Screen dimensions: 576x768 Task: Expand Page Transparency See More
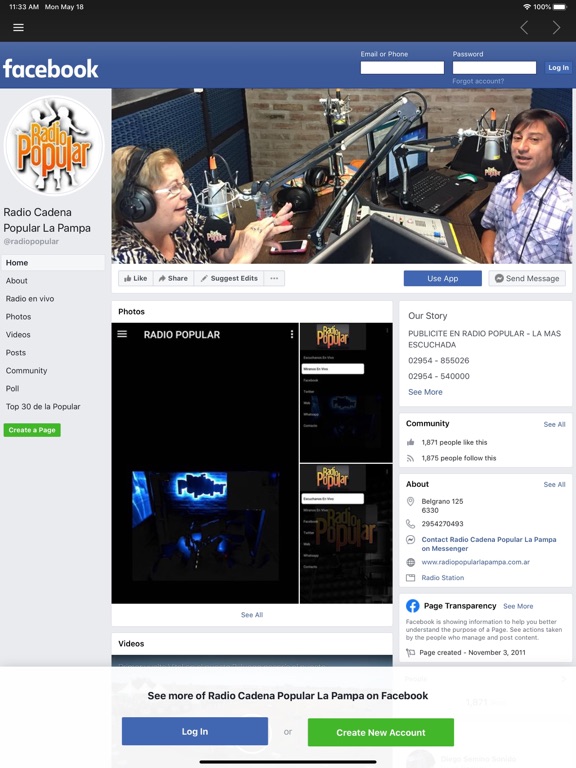pos(518,606)
